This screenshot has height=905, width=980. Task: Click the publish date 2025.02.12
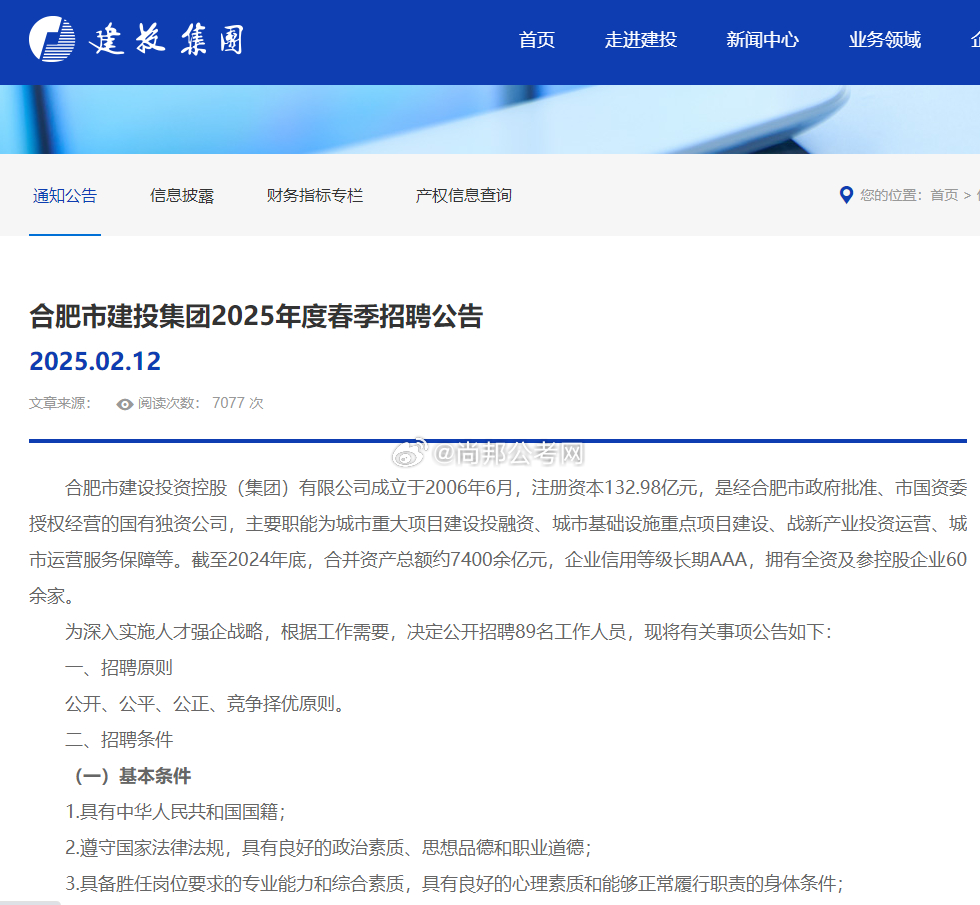pos(95,361)
